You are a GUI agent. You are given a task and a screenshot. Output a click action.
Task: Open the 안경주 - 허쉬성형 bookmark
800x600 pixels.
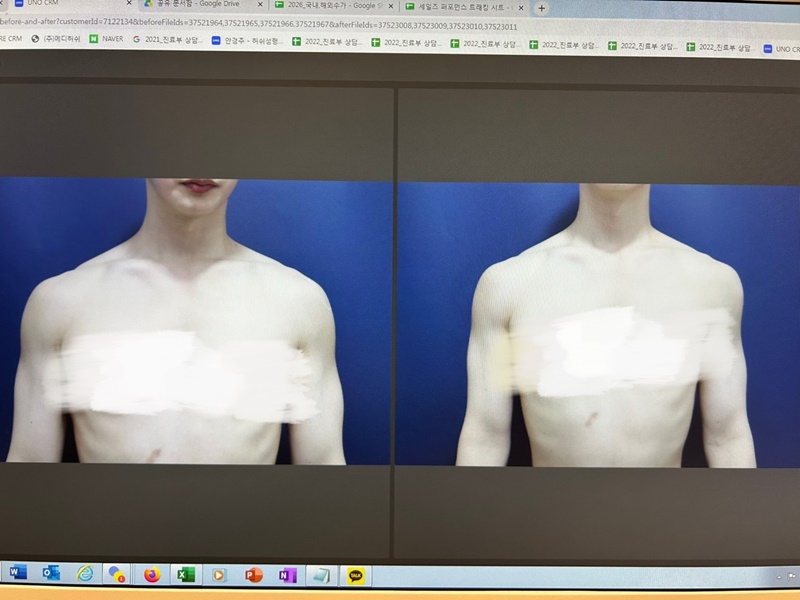point(247,40)
